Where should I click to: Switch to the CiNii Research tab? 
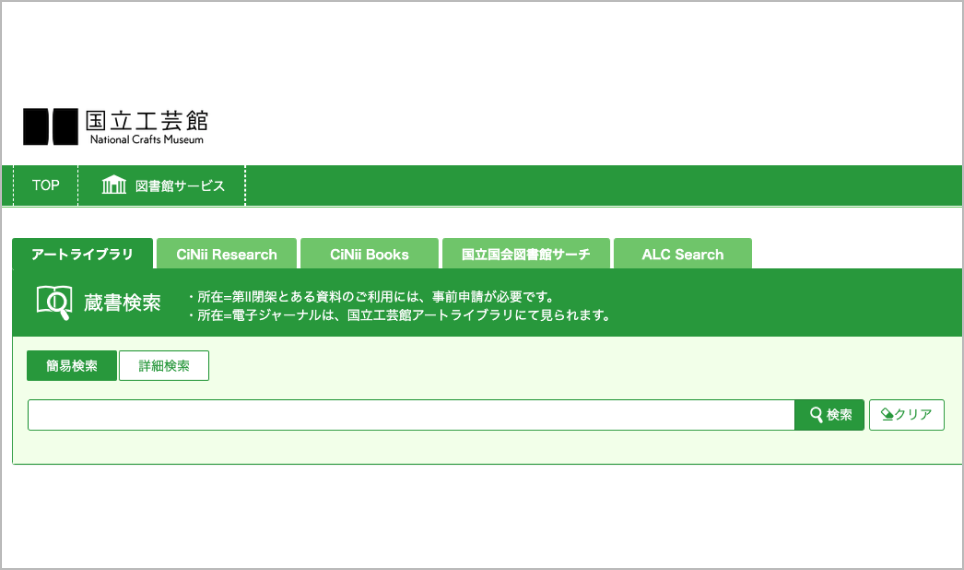pyautogui.click(x=226, y=254)
